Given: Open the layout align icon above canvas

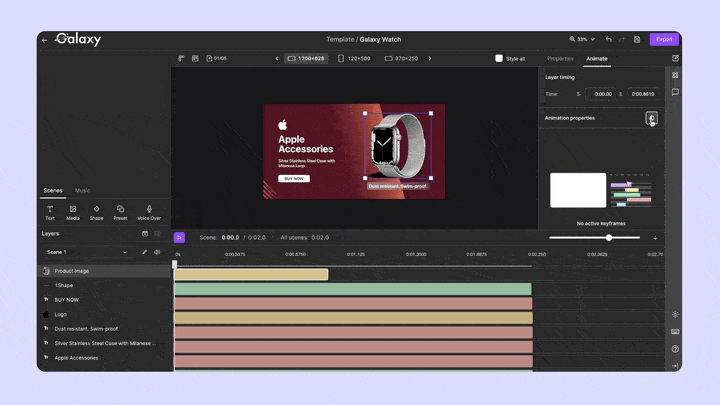Looking at the screenshot, I should (181, 58).
